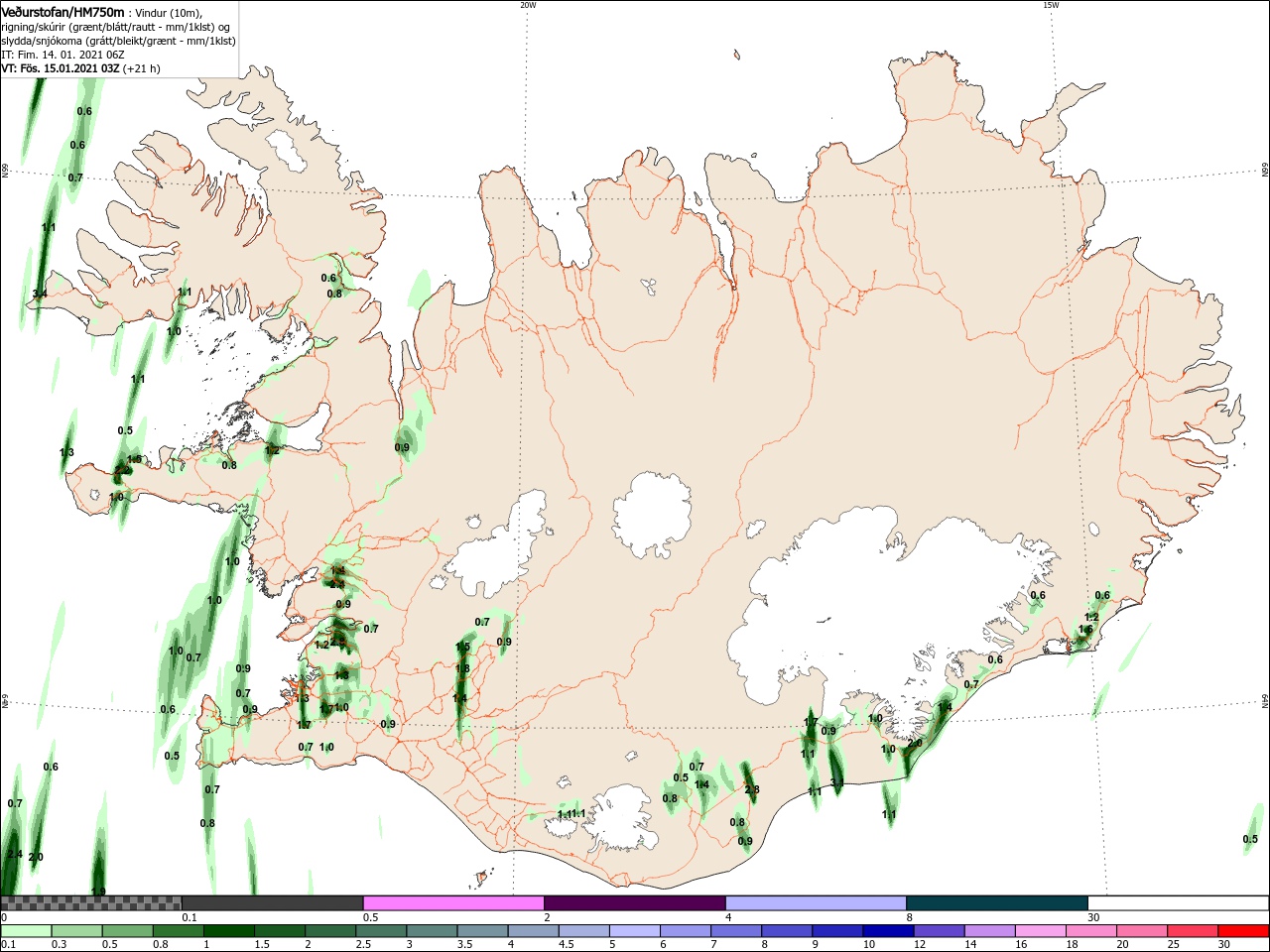Click the 3.4 precipitation value on the map

click(40, 294)
